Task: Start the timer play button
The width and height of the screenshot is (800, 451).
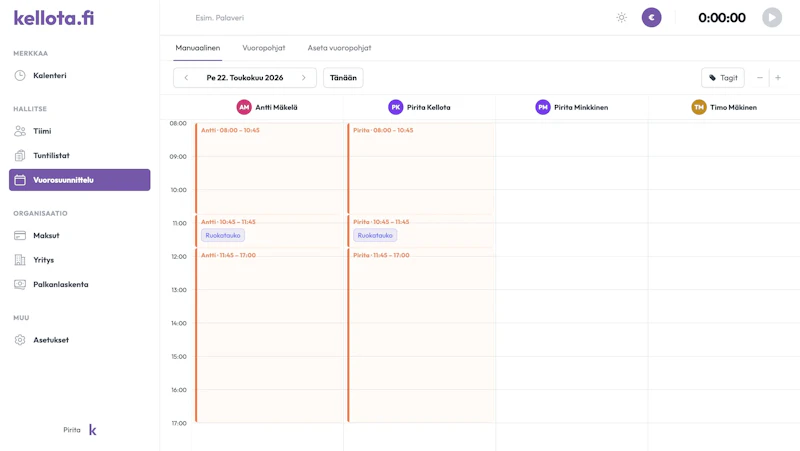Action: 772,17
